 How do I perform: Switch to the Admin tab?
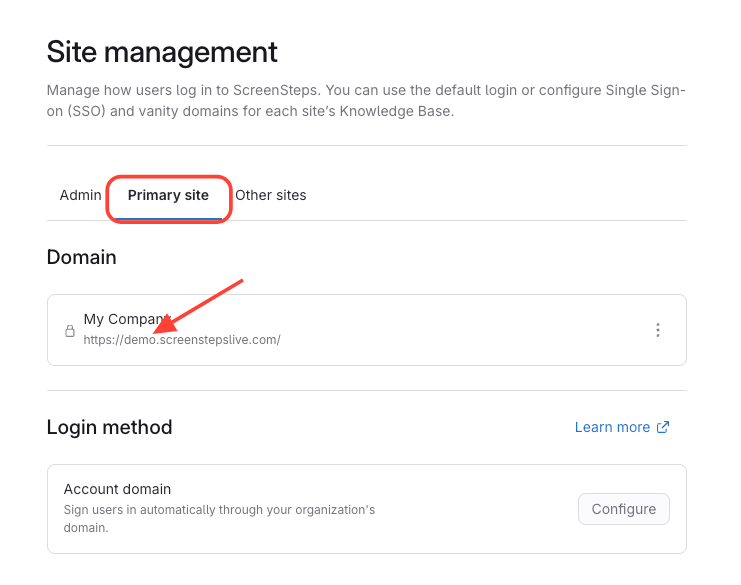point(80,195)
